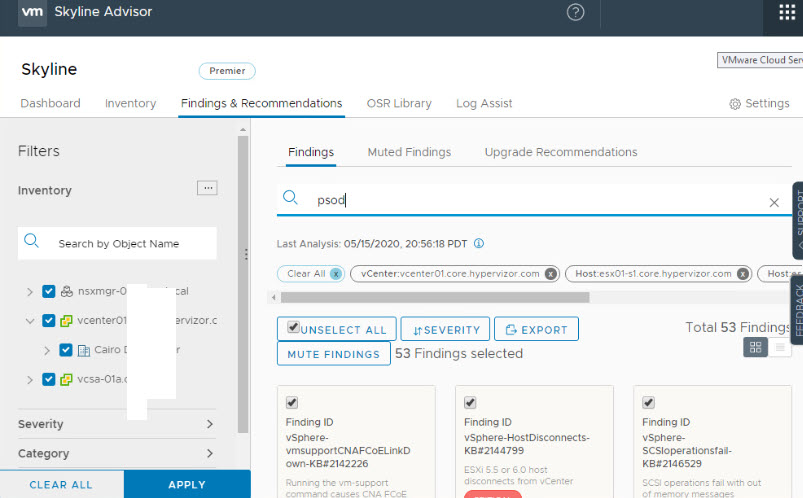
Task: Uncheck HostDisconnects-KB#2144799 finding card
Action: (x=470, y=402)
